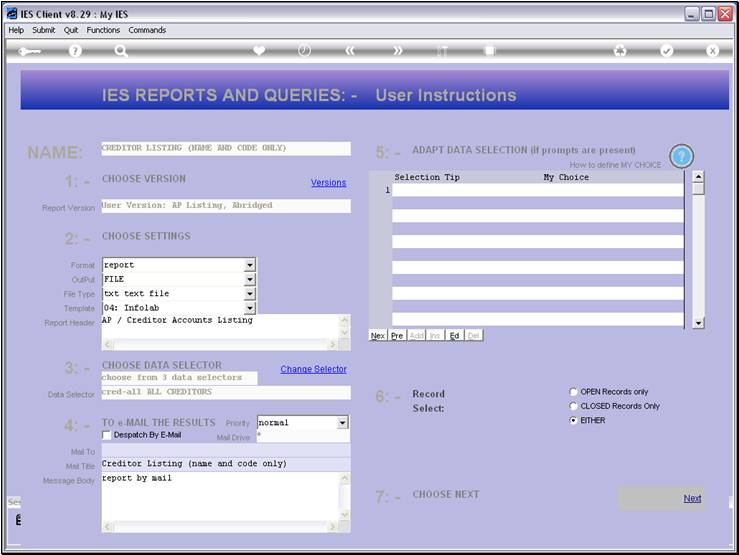Expand the Output dropdown showing FILE
Image resolution: width=739 pixels, height=555 pixels.
pyautogui.click(x=250, y=279)
